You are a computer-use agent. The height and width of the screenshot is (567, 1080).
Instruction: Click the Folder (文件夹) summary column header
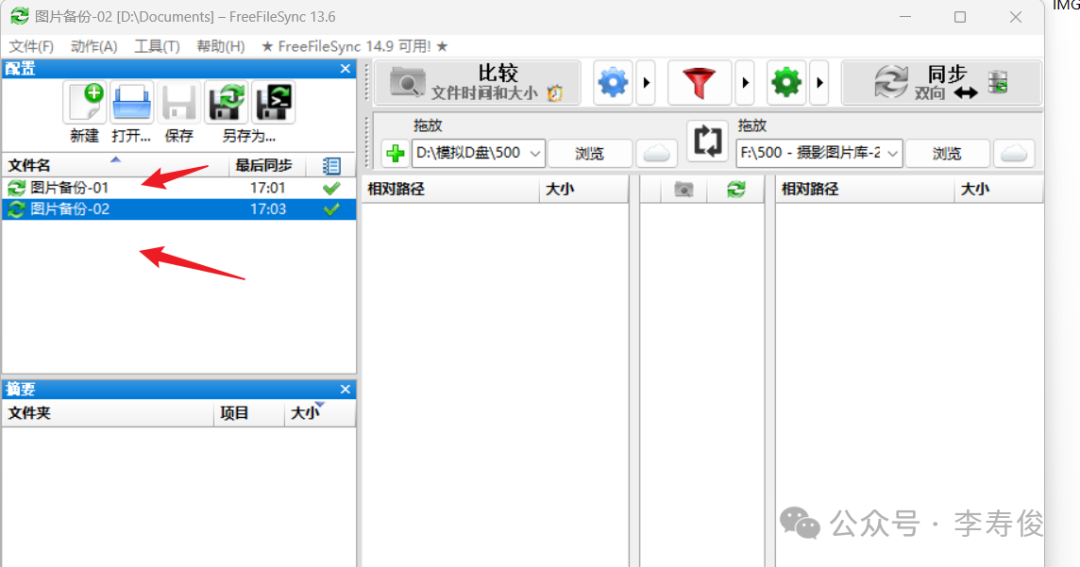[108, 413]
